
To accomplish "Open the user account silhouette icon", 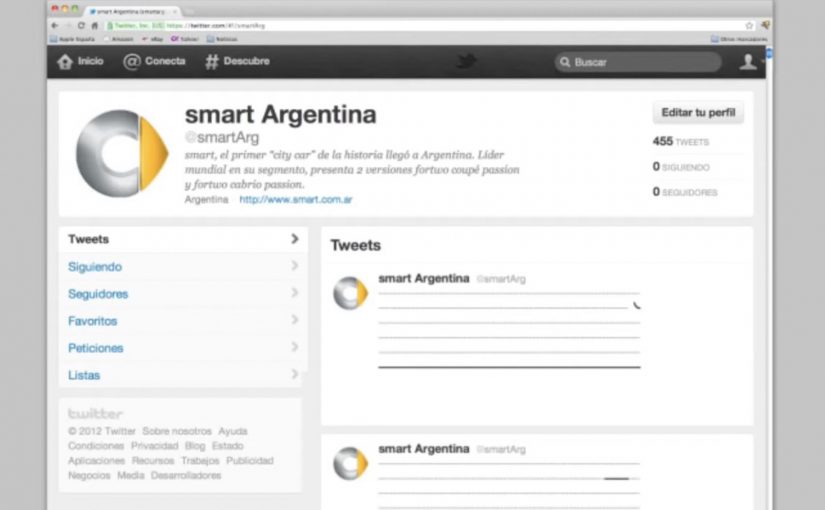I will (x=748, y=62).
